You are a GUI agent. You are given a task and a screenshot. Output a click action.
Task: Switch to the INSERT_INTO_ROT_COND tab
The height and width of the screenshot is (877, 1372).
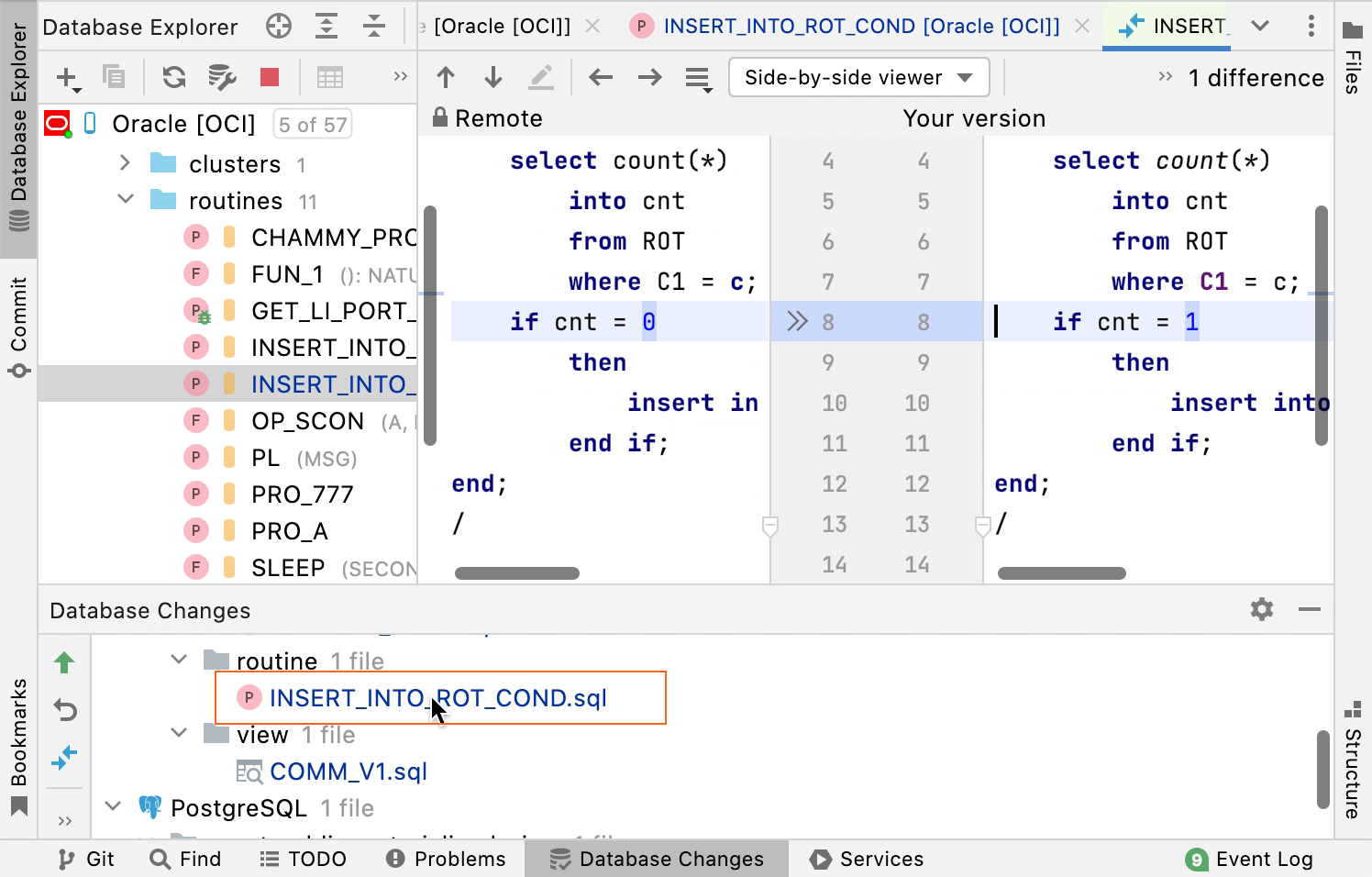click(844, 27)
